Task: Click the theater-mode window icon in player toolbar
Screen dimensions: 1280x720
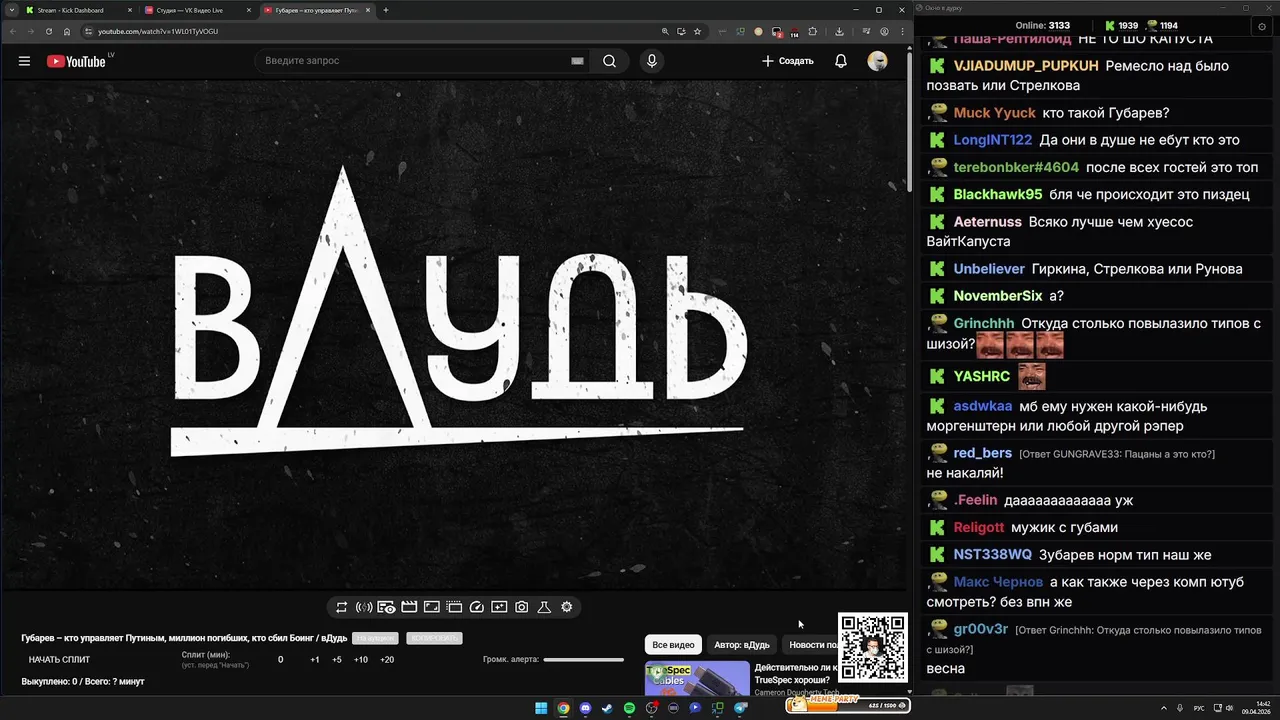Action: [454, 607]
